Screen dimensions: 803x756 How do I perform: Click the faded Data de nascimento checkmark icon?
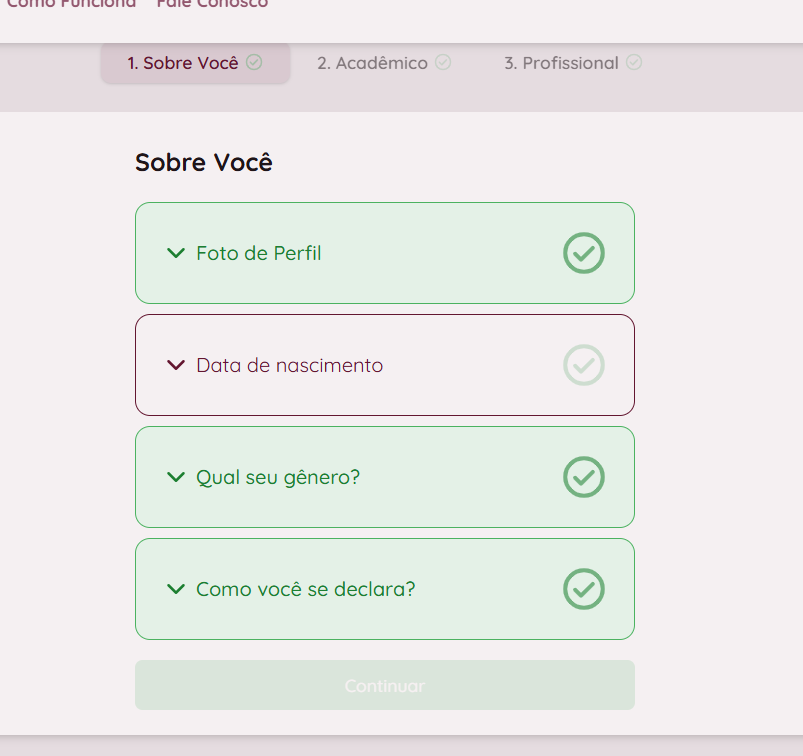pos(584,365)
